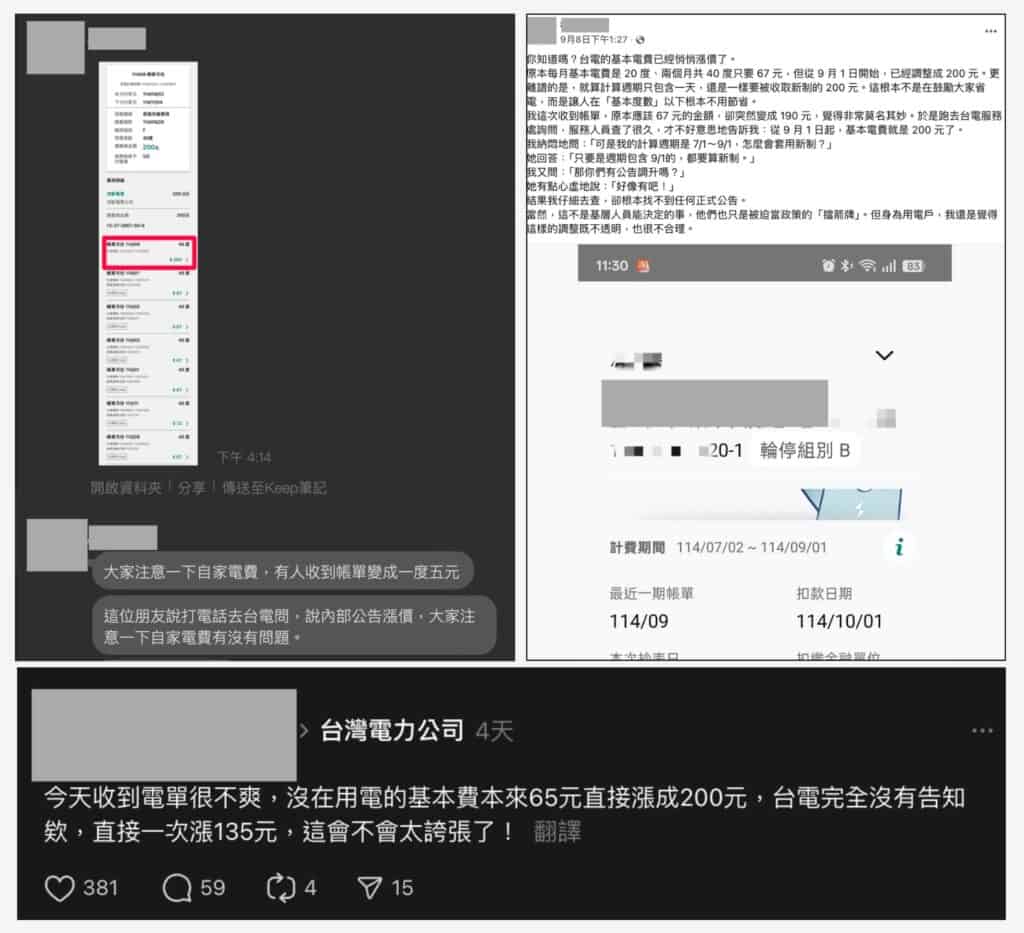The height and width of the screenshot is (933, 1024).
Task: Open the Facebook post's three-dot menu
Action: pos(991,31)
